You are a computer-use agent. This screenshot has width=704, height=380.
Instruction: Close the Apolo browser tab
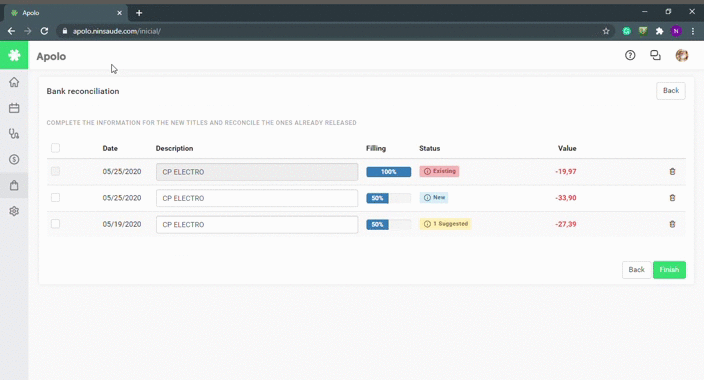(119, 13)
